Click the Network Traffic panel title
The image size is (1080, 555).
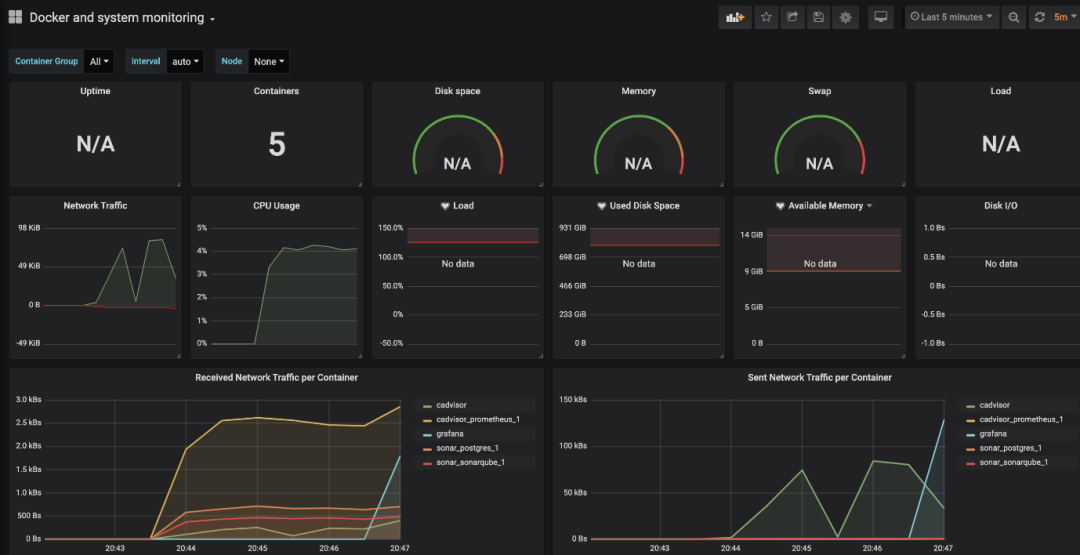95,205
